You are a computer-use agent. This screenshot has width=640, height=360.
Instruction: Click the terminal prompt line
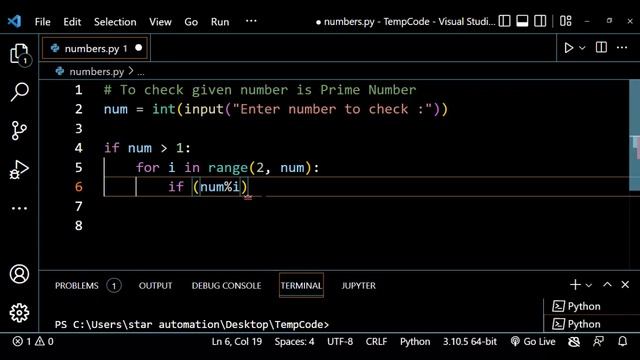tap(192, 324)
